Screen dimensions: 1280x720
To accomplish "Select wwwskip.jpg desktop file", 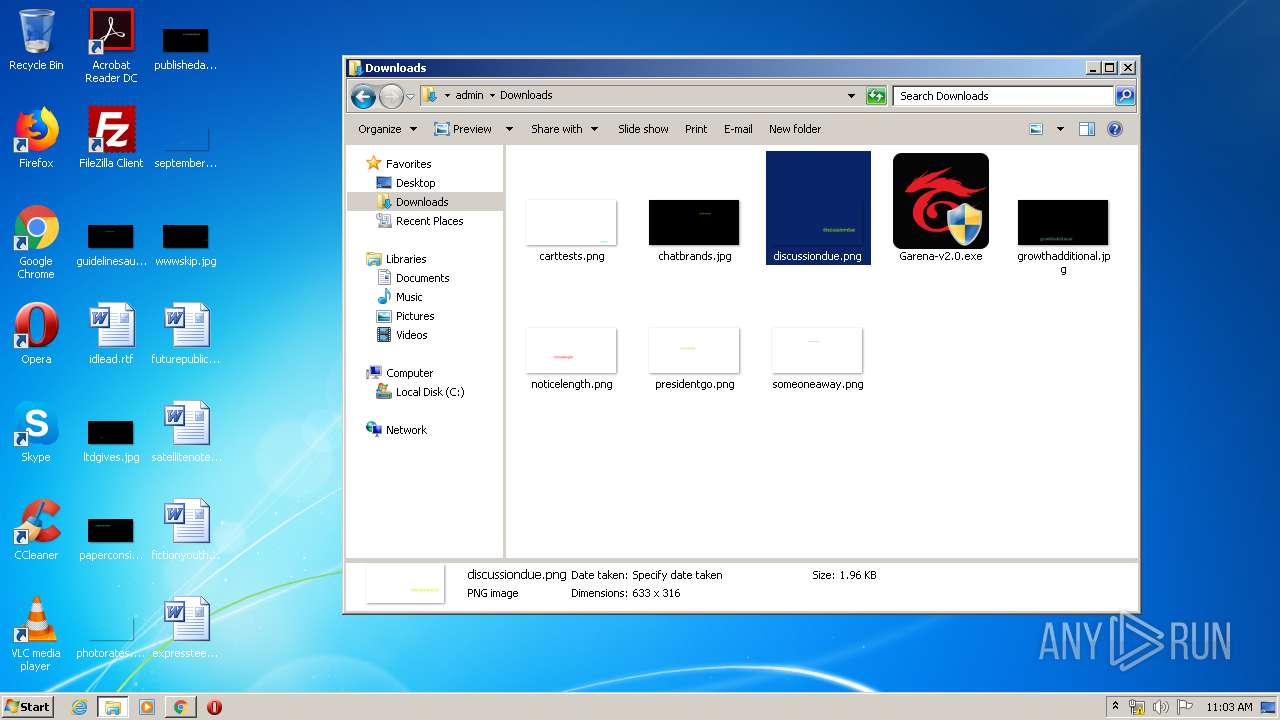I will [x=186, y=245].
